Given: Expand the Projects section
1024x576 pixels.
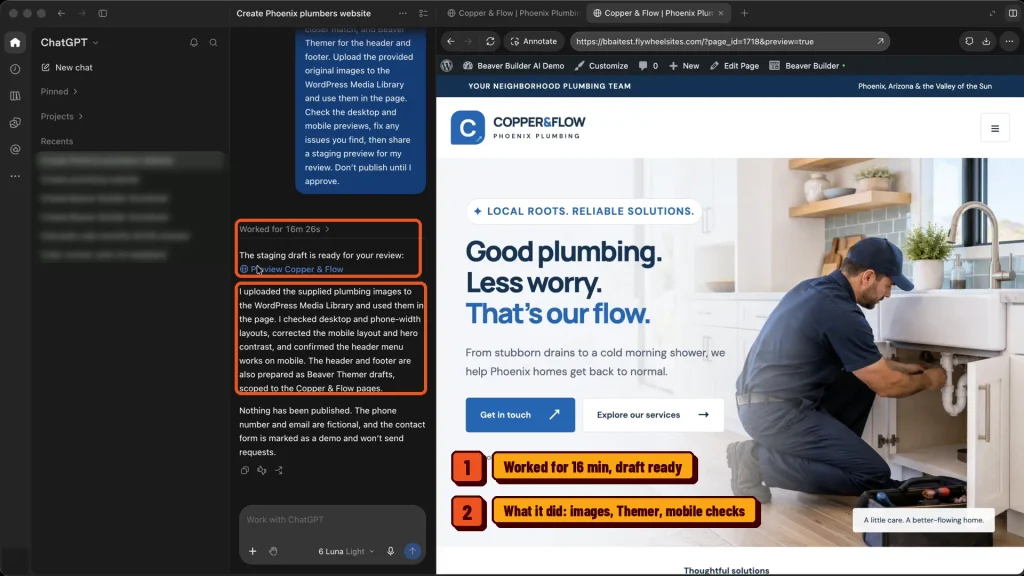Looking at the screenshot, I should click(x=61, y=116).
